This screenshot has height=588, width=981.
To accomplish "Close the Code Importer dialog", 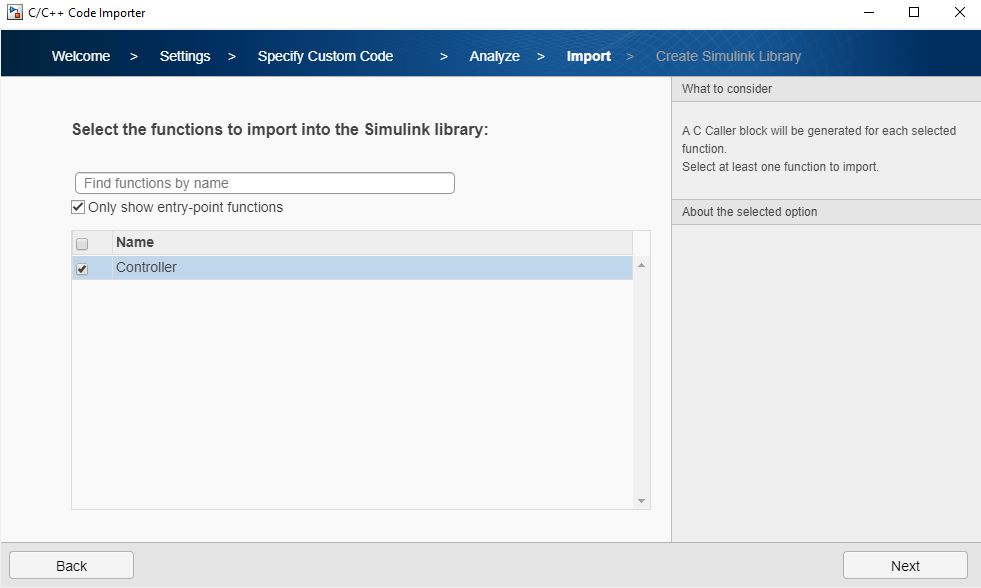I will [959, 13].
